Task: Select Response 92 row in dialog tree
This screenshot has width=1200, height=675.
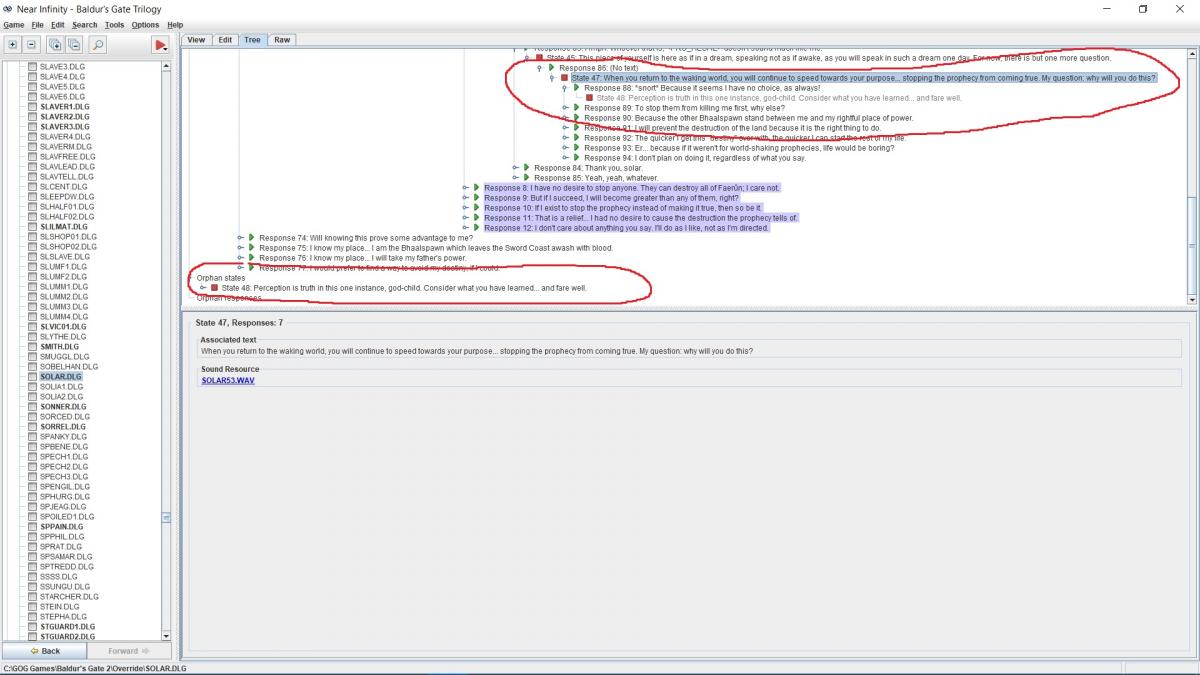Action: tap(745, 138)
